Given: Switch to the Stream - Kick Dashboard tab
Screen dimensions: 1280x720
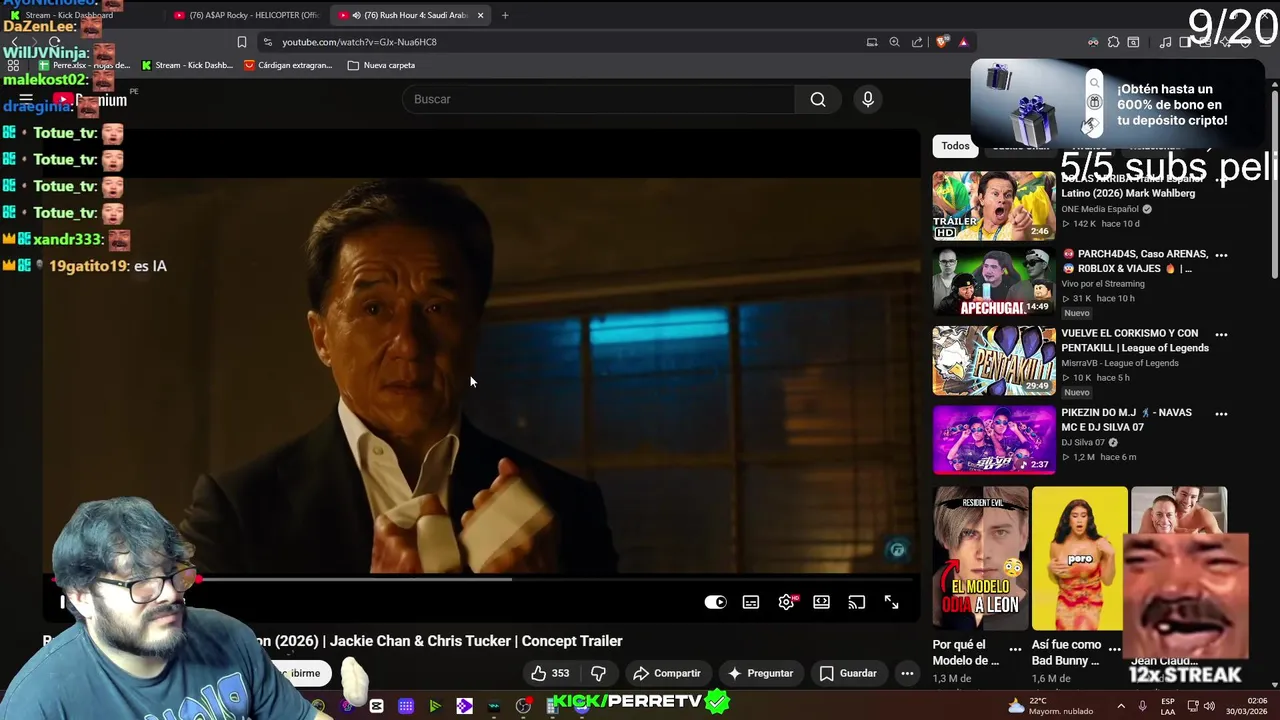Looking at the screenshot, I should [75, 15].
